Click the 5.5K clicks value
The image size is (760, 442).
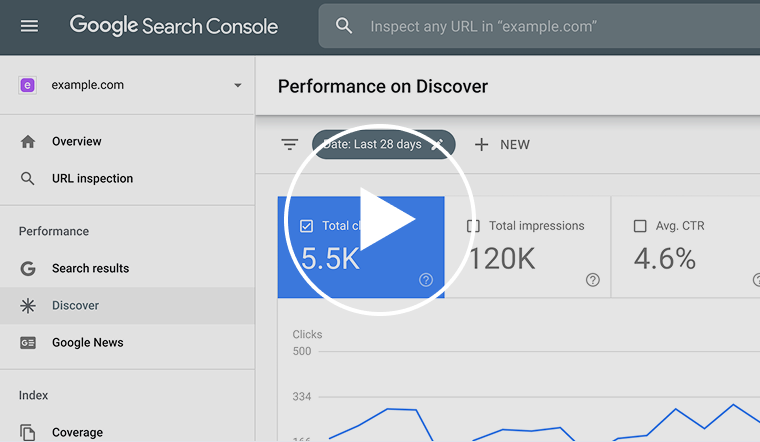point(330,258)
